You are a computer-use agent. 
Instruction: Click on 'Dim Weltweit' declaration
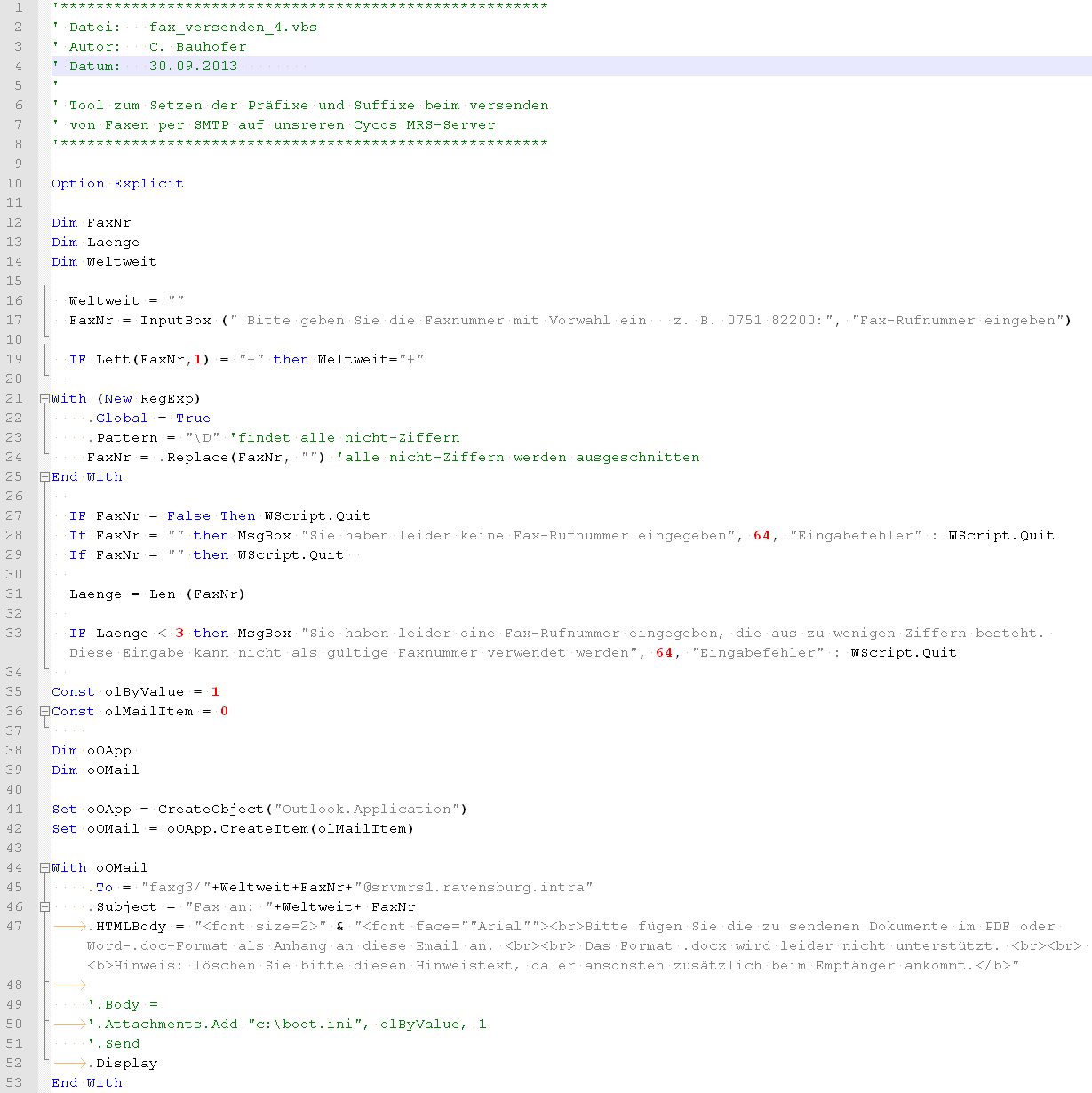[104, 262]
